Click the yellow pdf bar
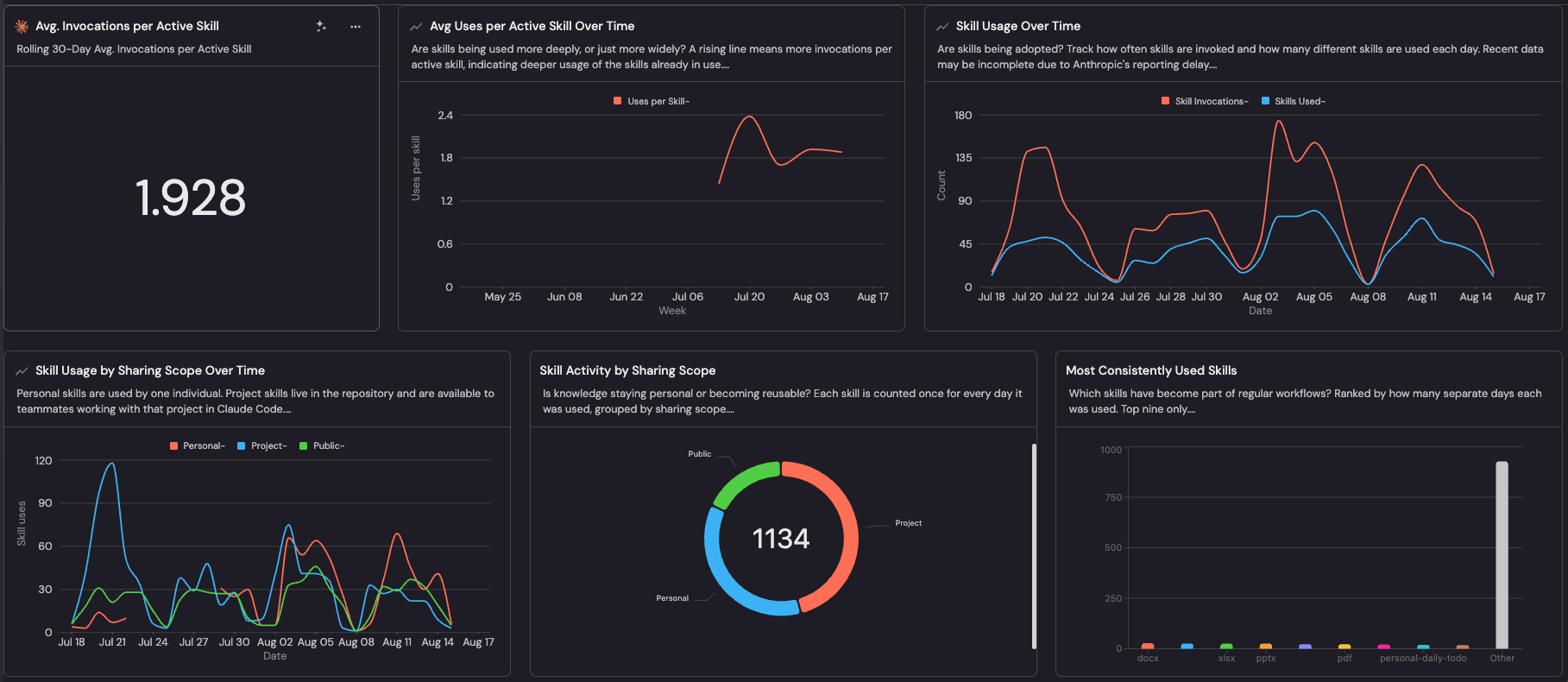 [x=1344, y=646]
